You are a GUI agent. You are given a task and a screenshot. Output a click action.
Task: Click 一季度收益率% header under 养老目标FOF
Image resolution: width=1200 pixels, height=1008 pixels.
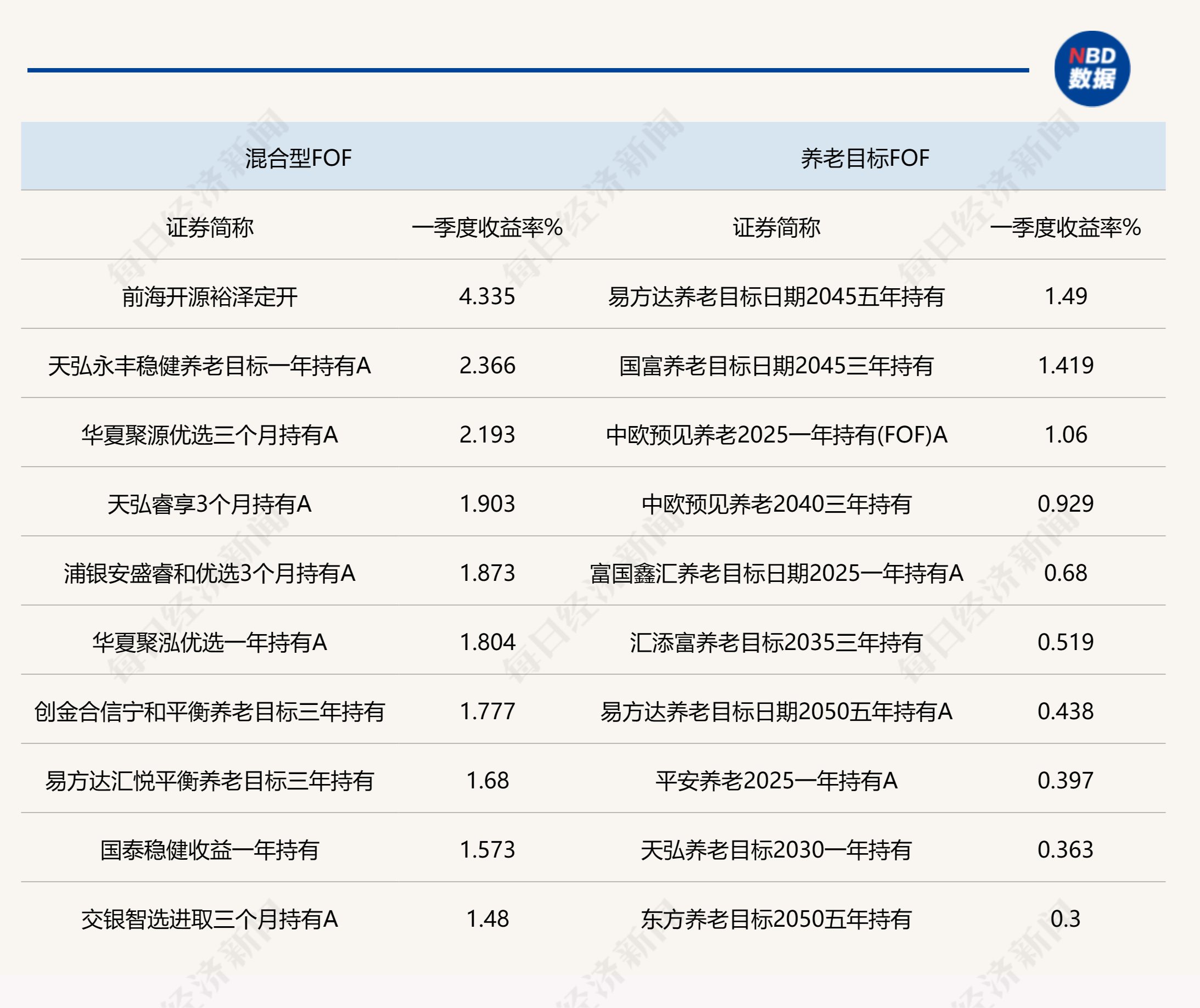click(x=1066, y=227)
